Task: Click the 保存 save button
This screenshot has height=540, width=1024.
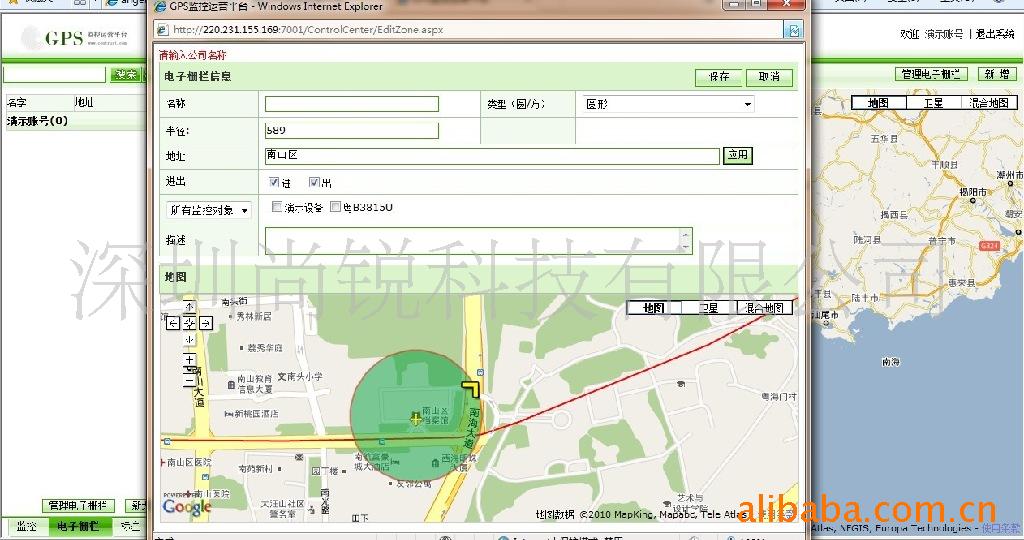Action: [x=718, y=77]
